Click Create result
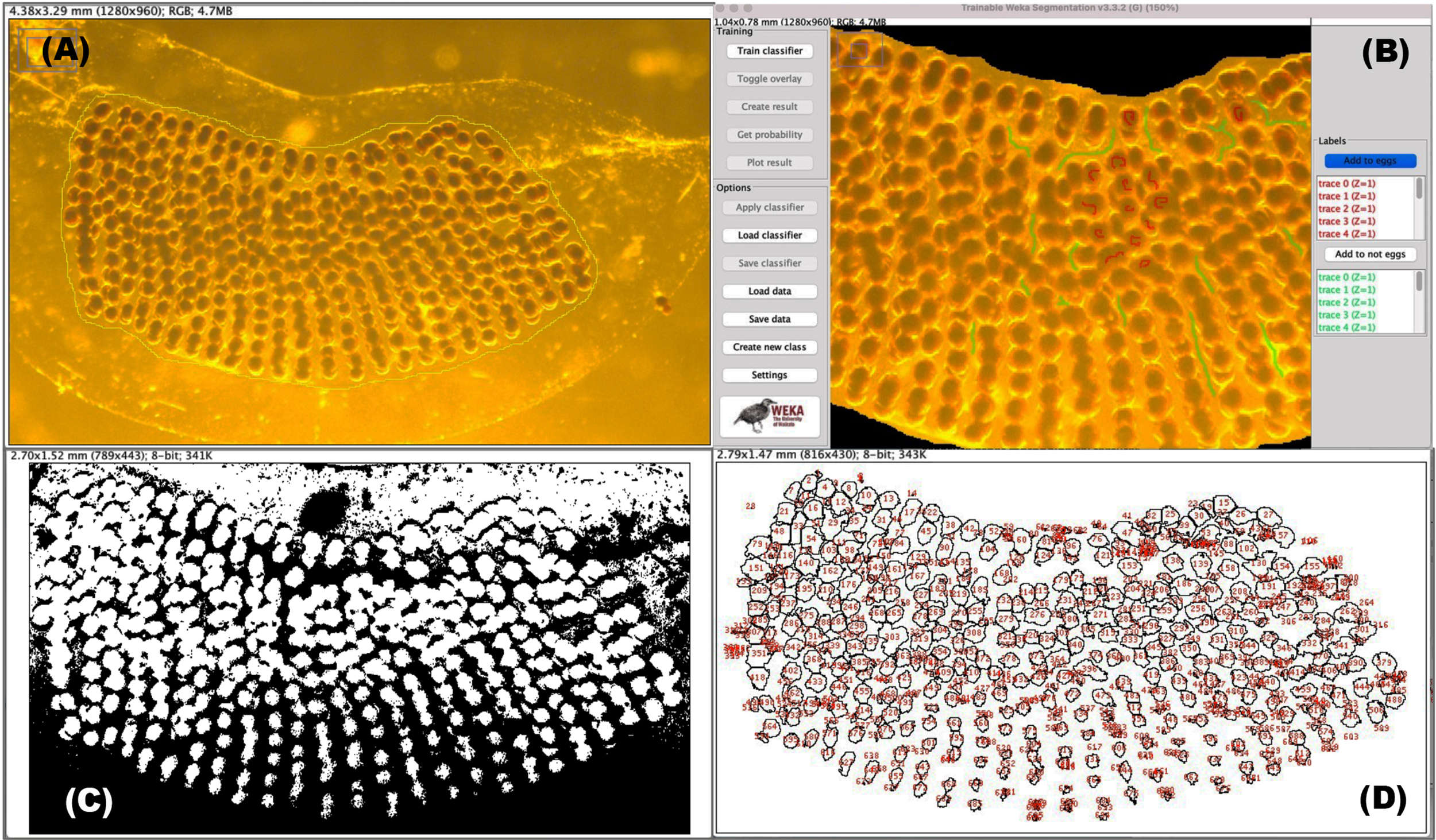The image size is (1436, 840). 770,107
